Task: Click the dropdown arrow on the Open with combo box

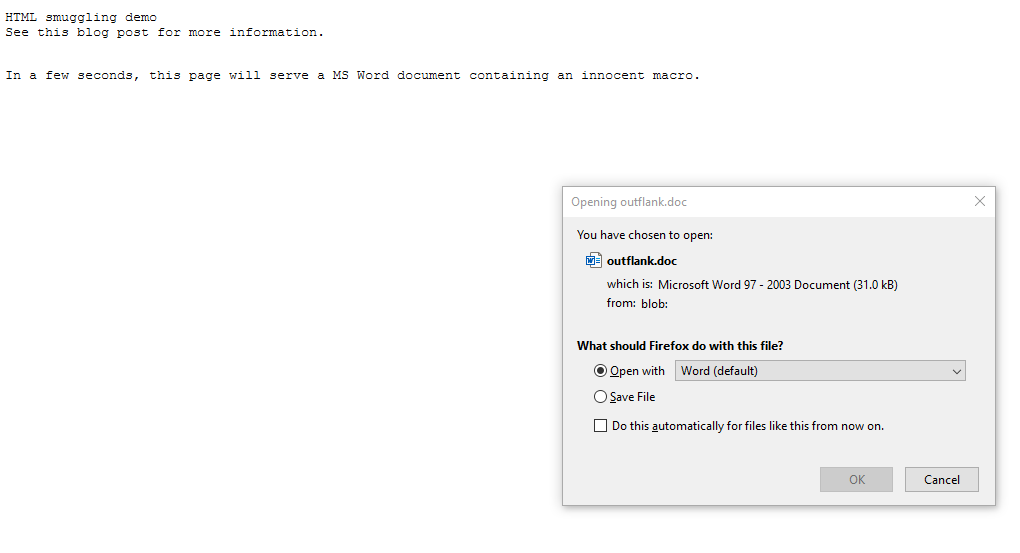Action: (957, 371)
